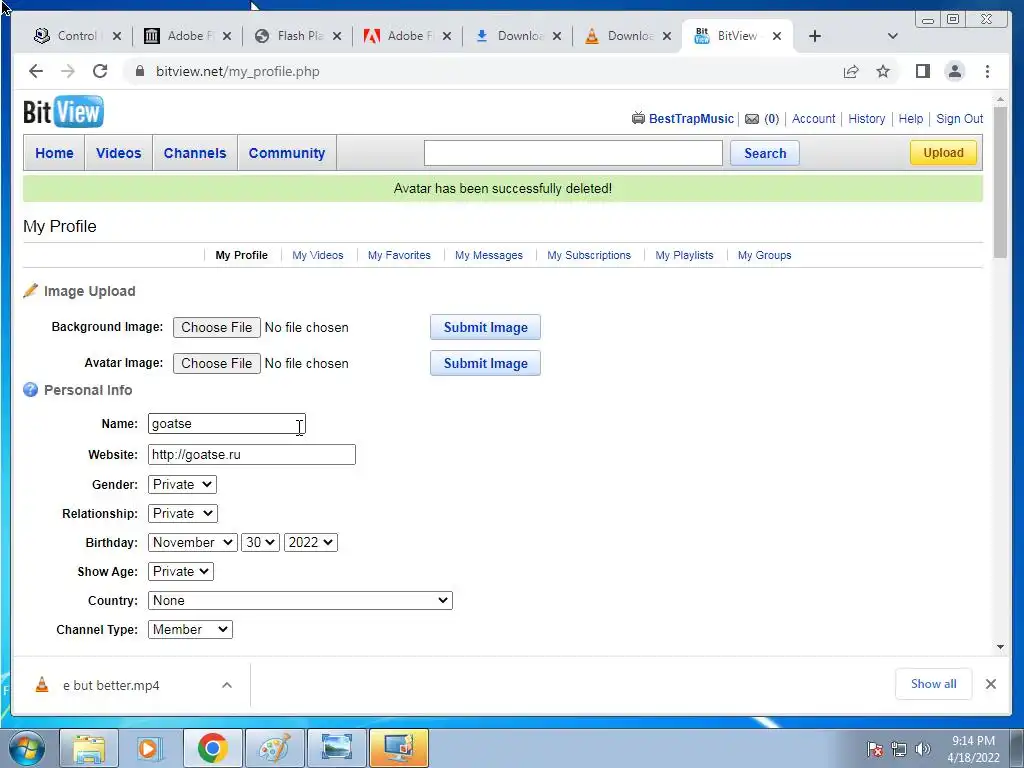Open a new tab
The width and height of the screenshot is (1024, 768).
click(814, 36)
